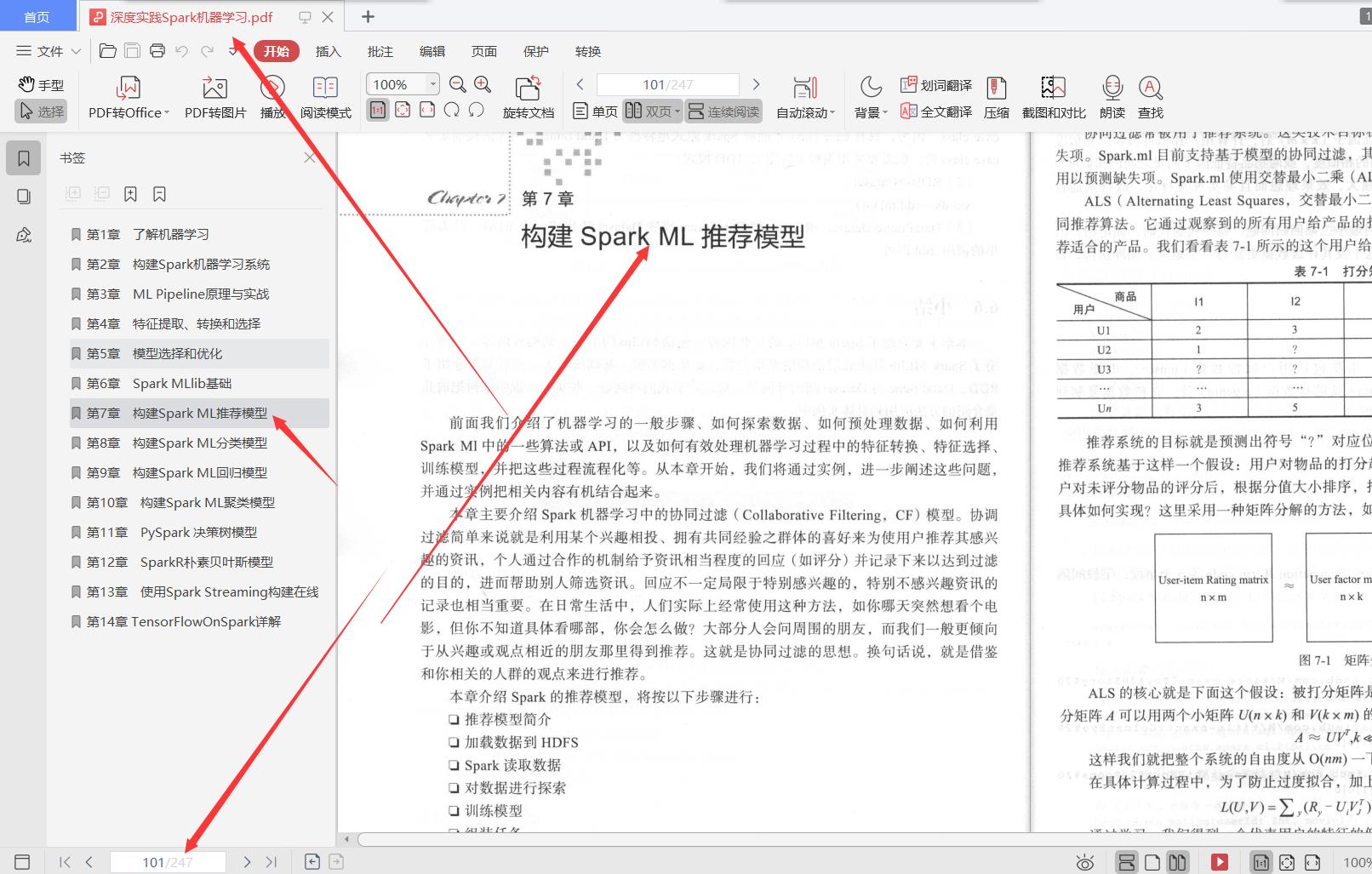Go to last page in status bar

[272, 862]
